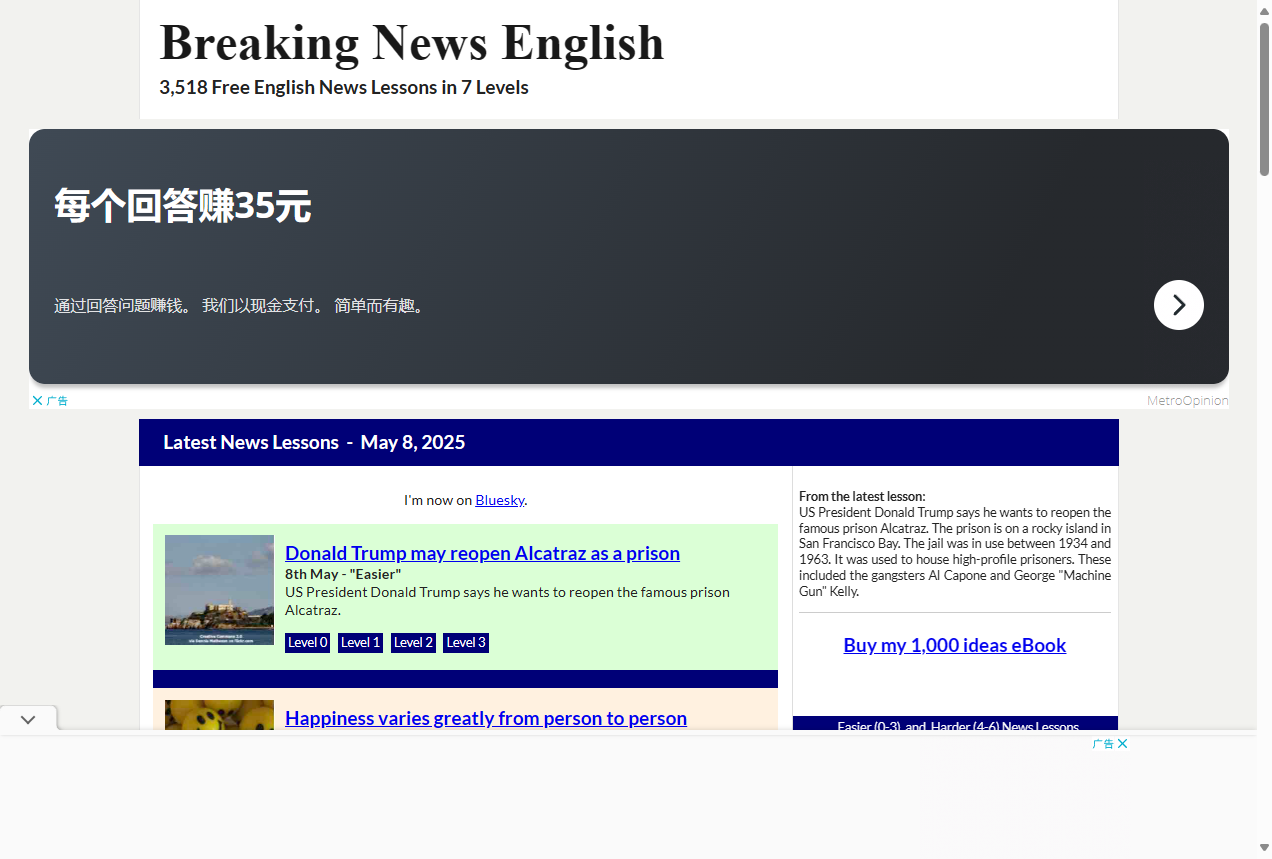The height and width of the screenshot is (859, 1272).
Task: Click the Breaking News English title
Action: point(411,42)
